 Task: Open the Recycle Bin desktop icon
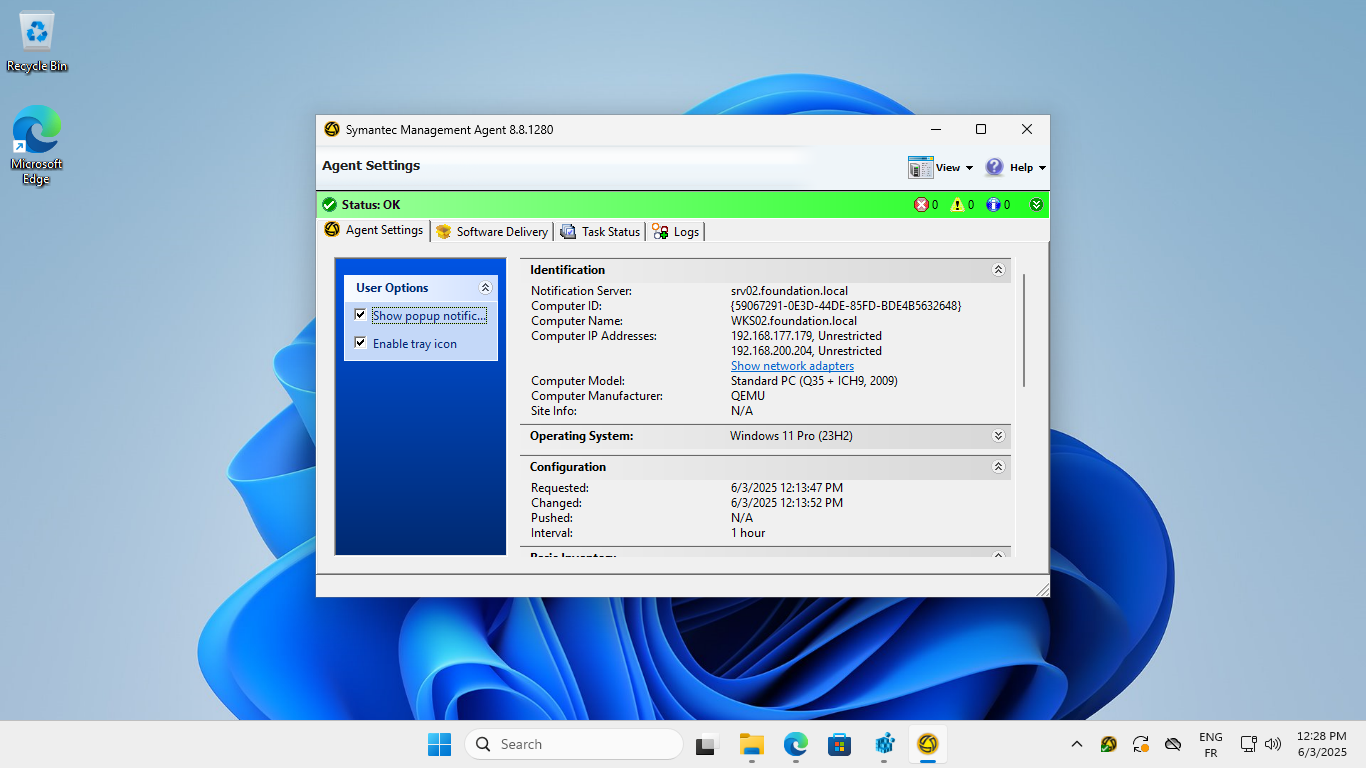coord(37,42)
